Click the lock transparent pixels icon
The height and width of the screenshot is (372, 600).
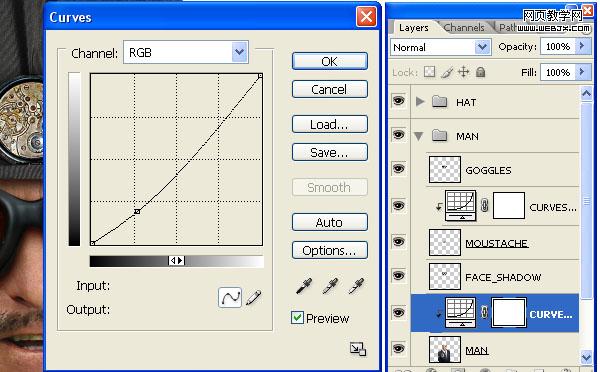pos(430,72)
